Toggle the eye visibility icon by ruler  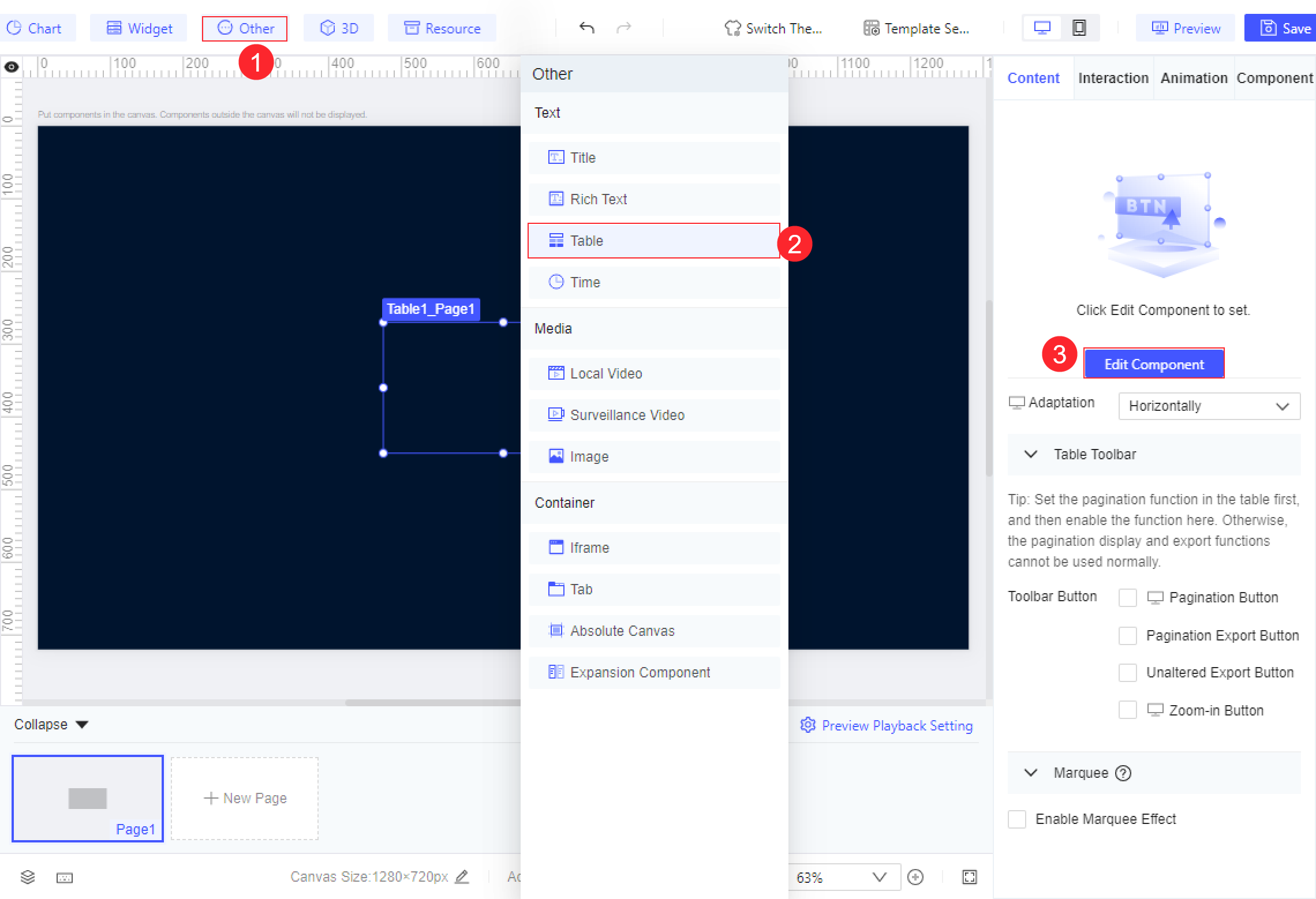tap(11, 67)
